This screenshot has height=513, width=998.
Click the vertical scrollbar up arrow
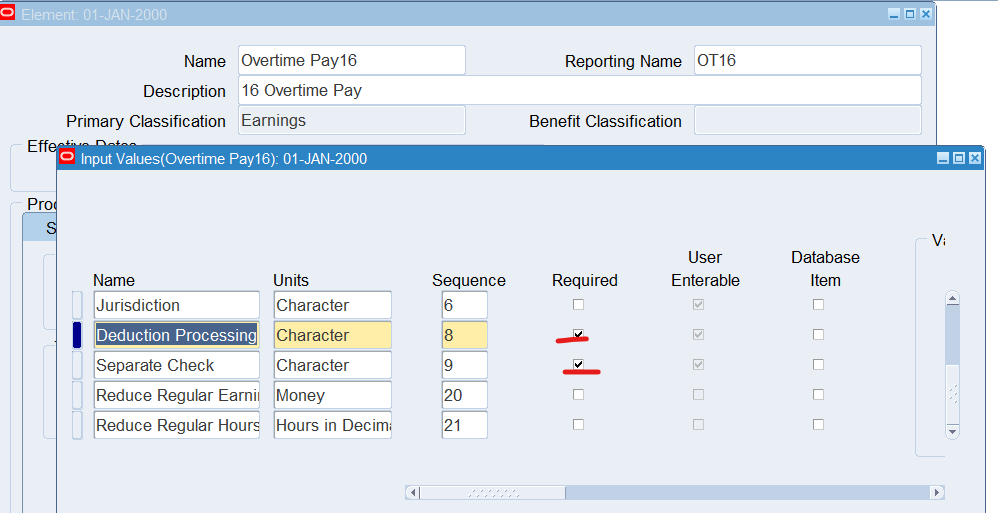coord(952,298)
